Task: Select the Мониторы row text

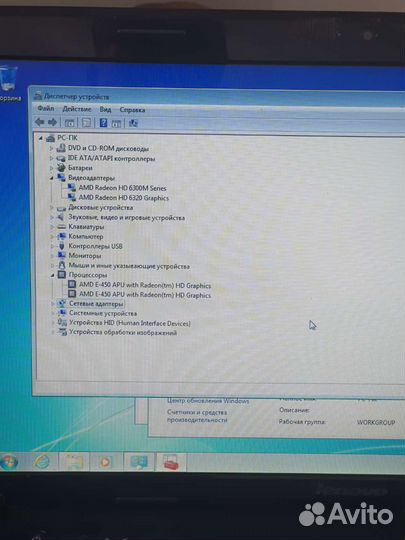Action: (x=85, y=256)
